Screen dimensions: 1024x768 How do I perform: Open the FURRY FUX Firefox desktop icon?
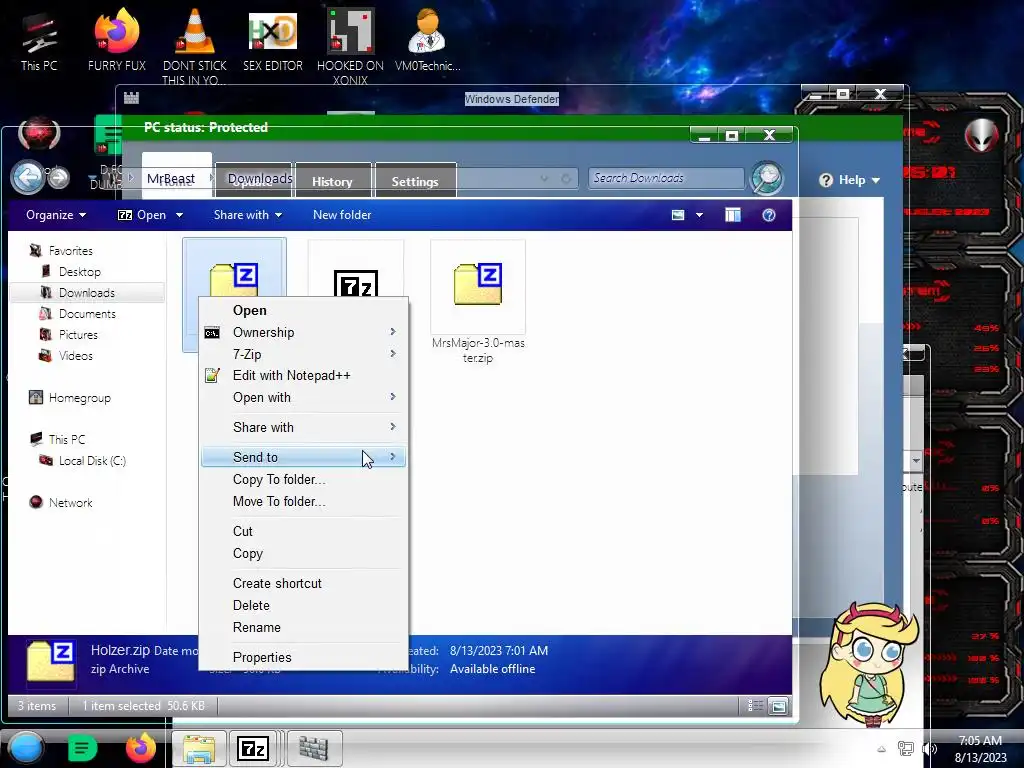coord(116,40)
